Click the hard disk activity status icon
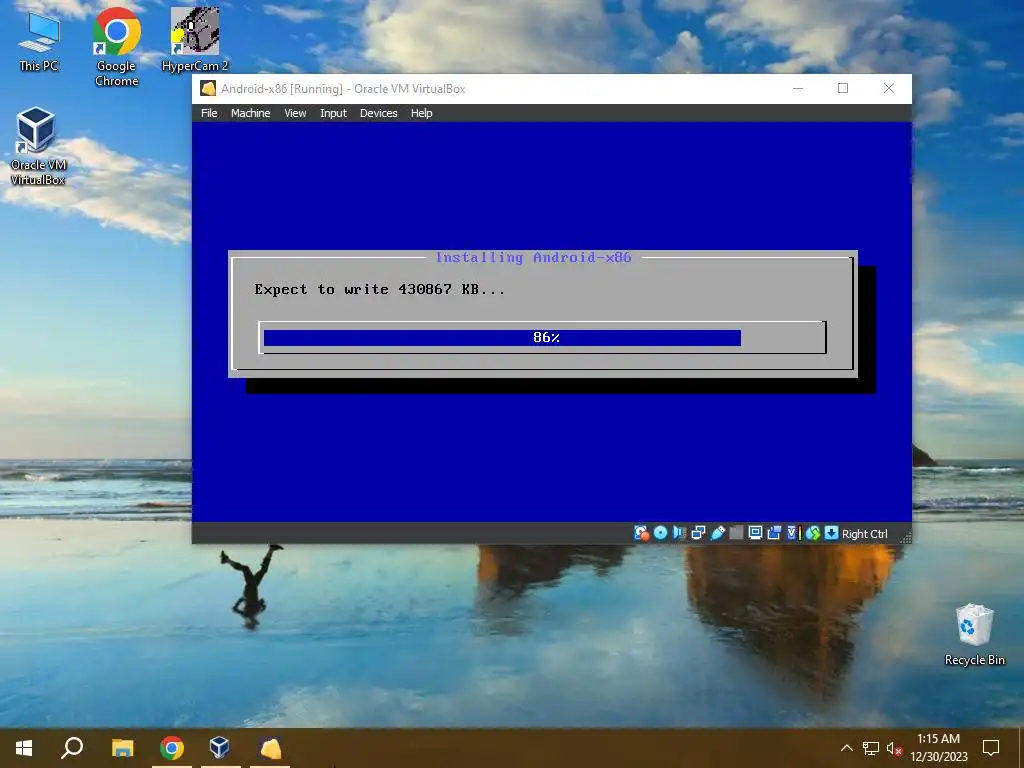This screenshot has height=768, width=1024. [641, 533]
